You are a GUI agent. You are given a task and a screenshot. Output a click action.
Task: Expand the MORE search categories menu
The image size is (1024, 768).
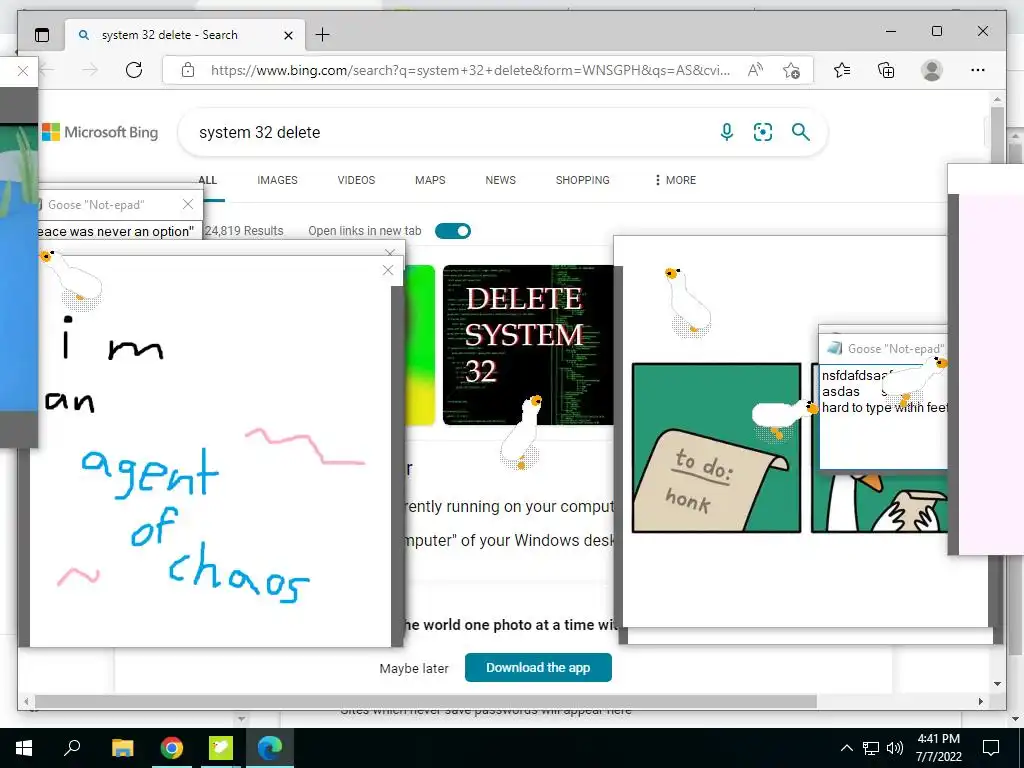coord(675,180)
